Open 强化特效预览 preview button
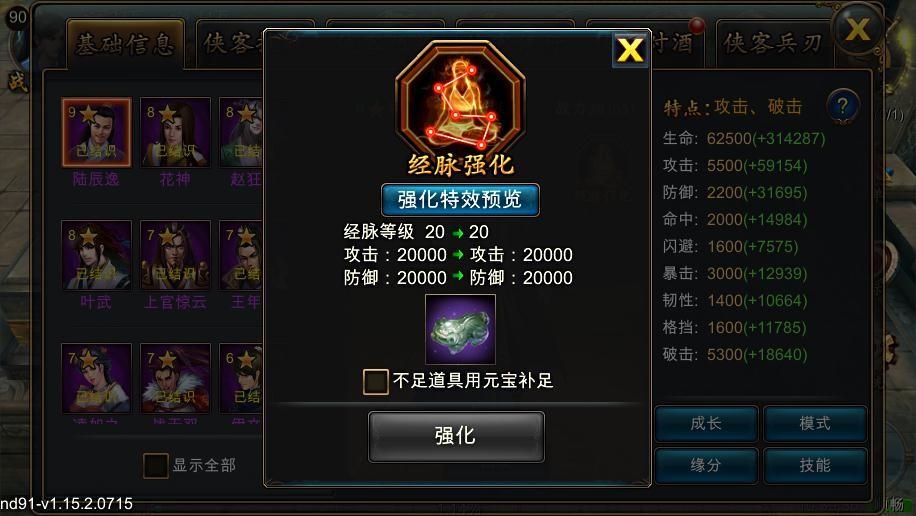The width and height of the screenshot is (916, 516). tap(460, 200)
